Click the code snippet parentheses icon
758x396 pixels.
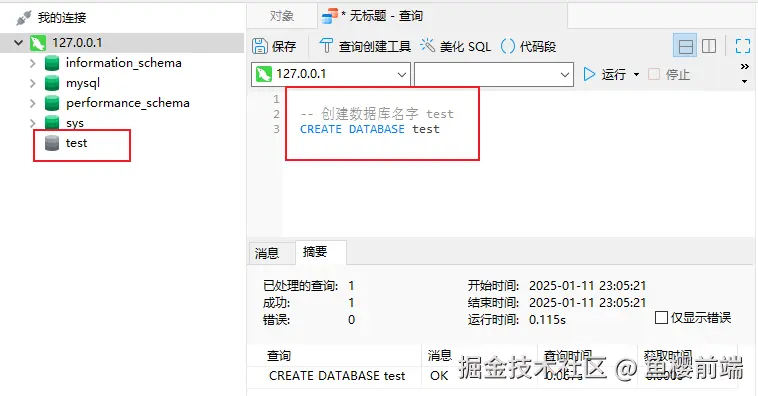coord(508,46)
